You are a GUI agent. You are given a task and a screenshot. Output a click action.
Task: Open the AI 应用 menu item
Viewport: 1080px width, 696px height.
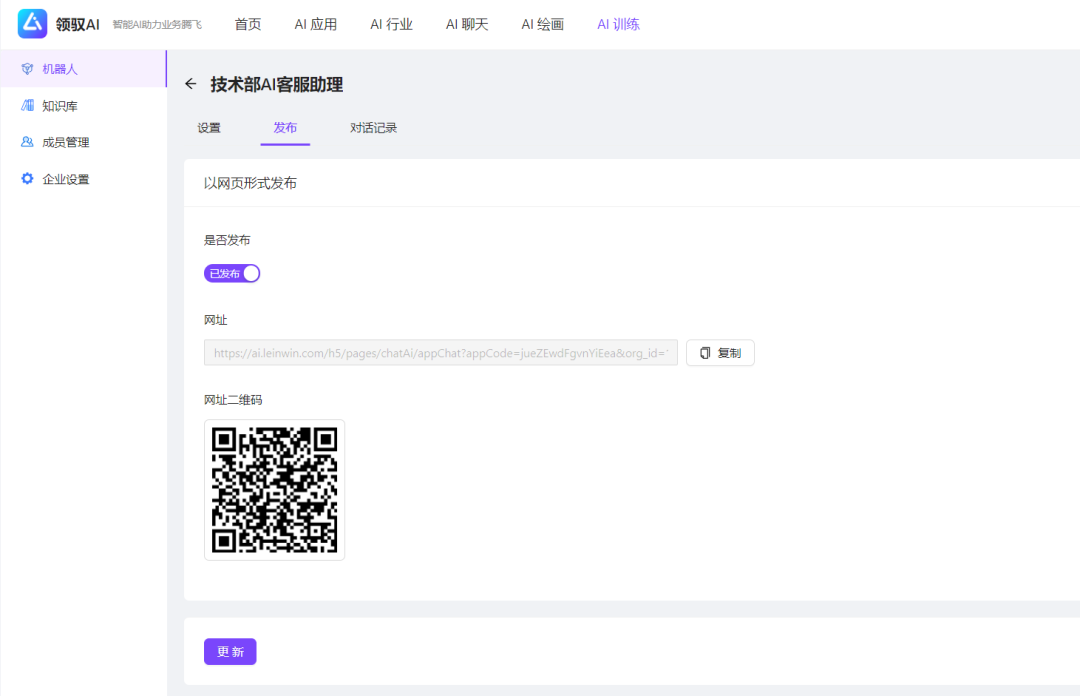(x=315, y=24)
